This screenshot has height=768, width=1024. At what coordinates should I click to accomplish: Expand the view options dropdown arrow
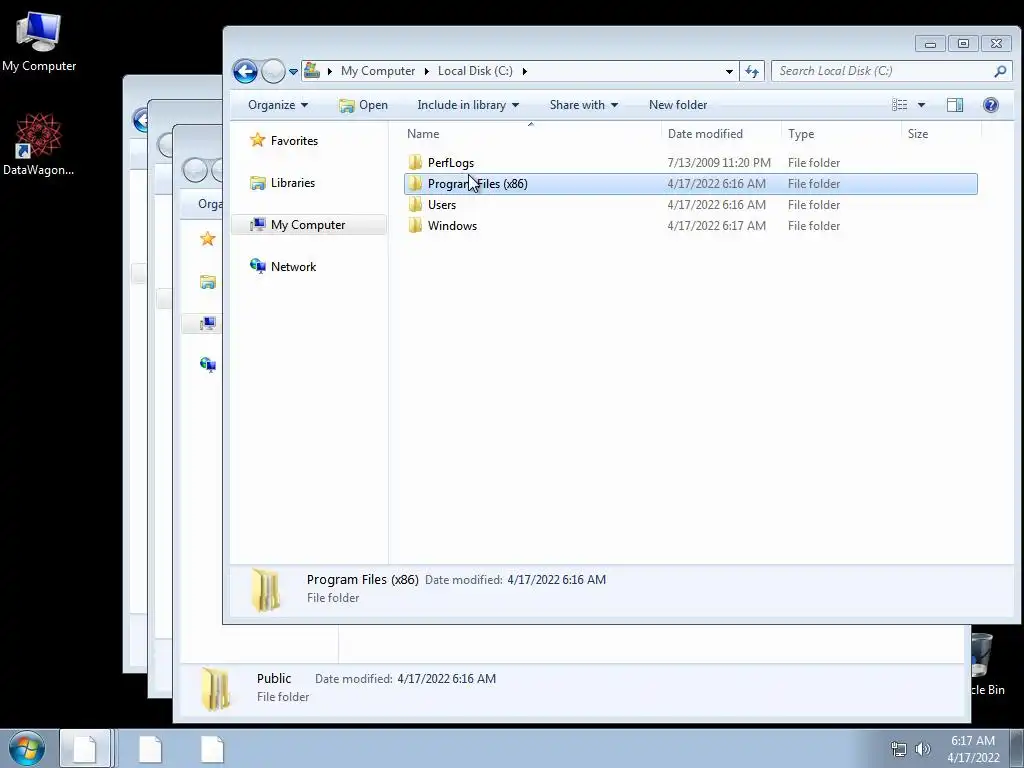tap(921, 104)
